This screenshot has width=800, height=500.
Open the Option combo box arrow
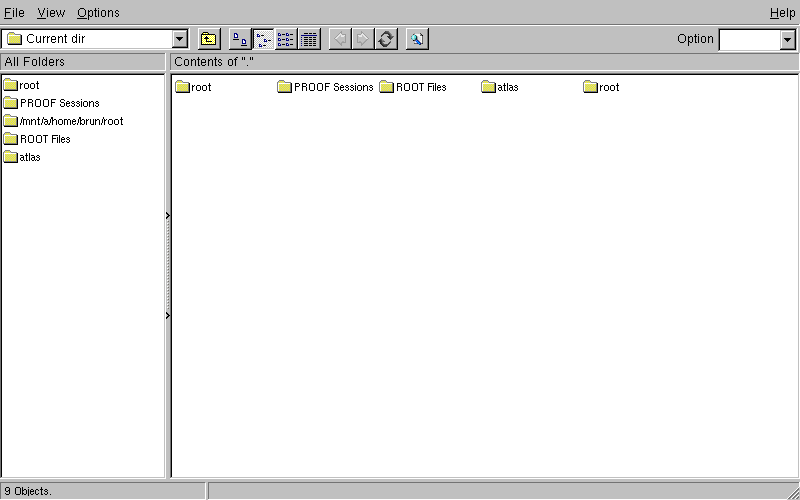[x=787, y=39]
